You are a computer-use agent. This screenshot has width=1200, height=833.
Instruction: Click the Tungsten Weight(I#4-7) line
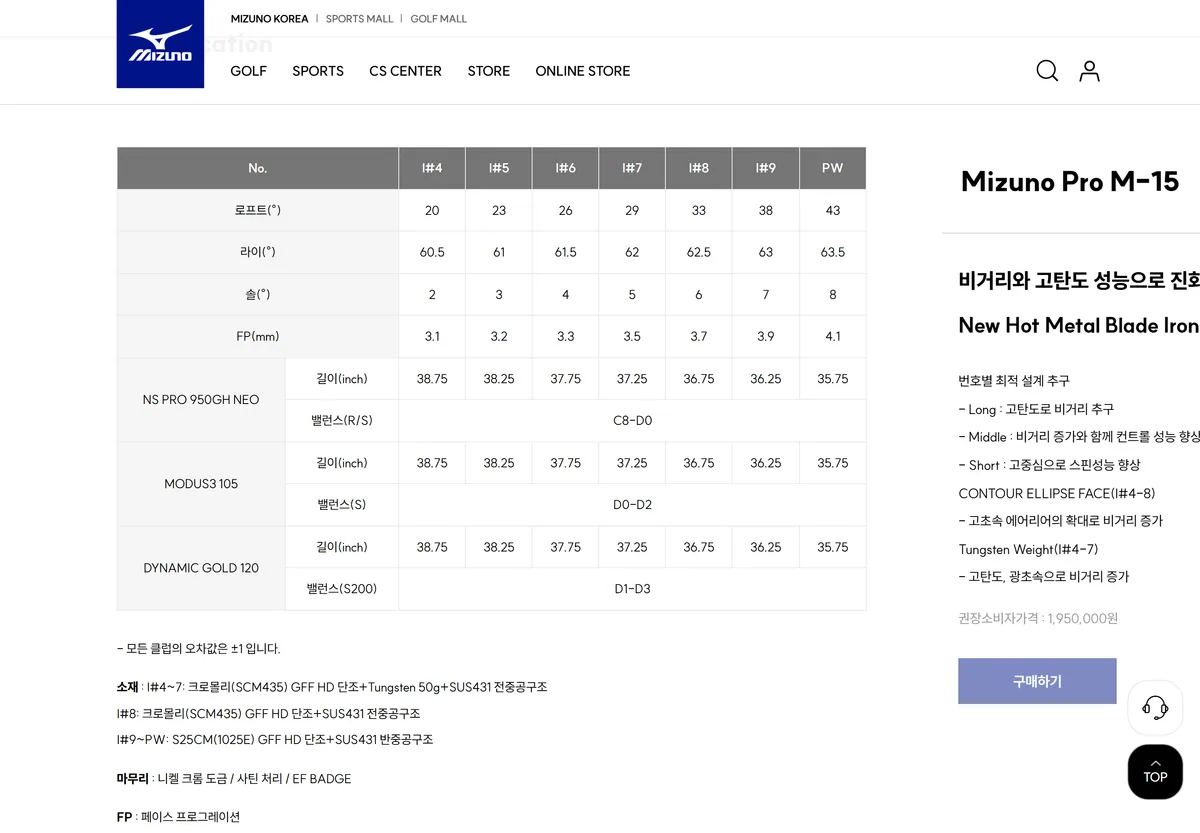point(1028,549)
